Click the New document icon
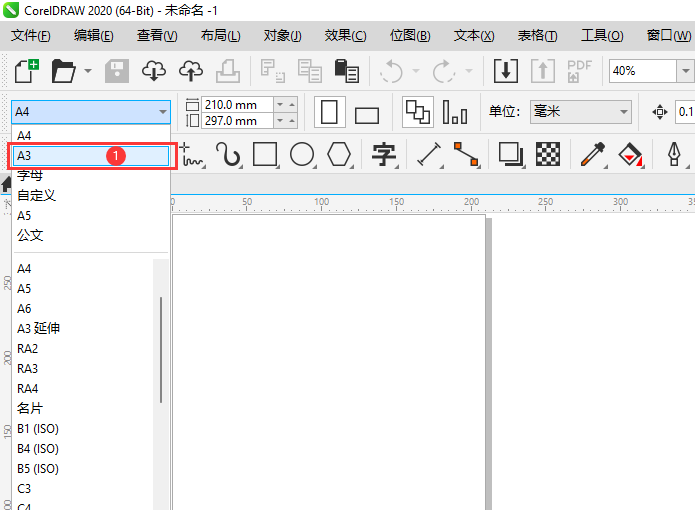 (27, 71)
